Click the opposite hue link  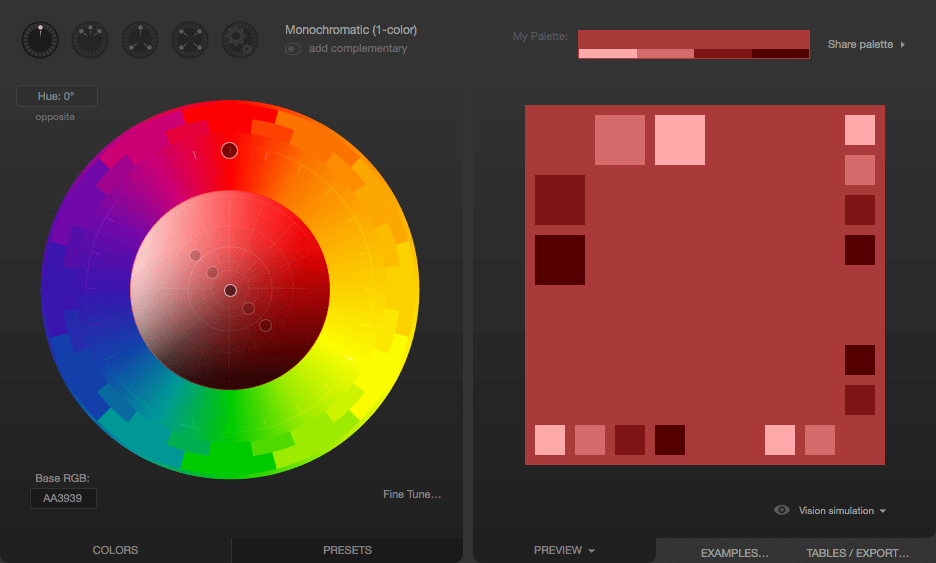(55, 117)
